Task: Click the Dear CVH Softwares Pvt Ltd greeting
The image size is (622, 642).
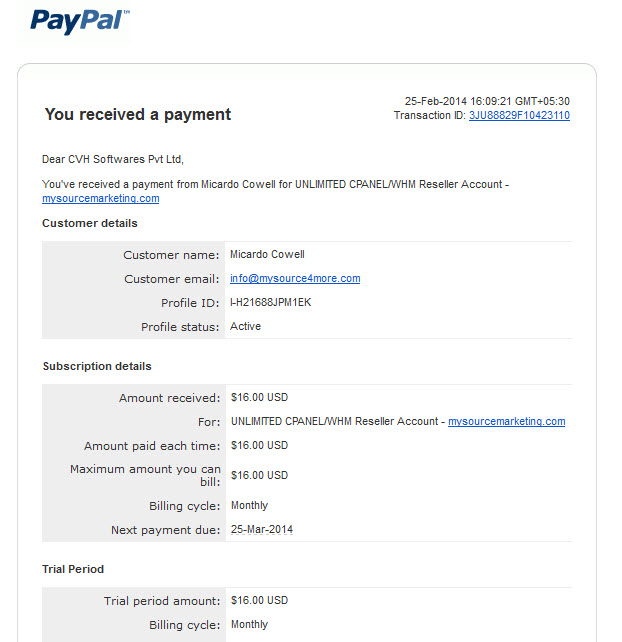Action: pos(113,159)
